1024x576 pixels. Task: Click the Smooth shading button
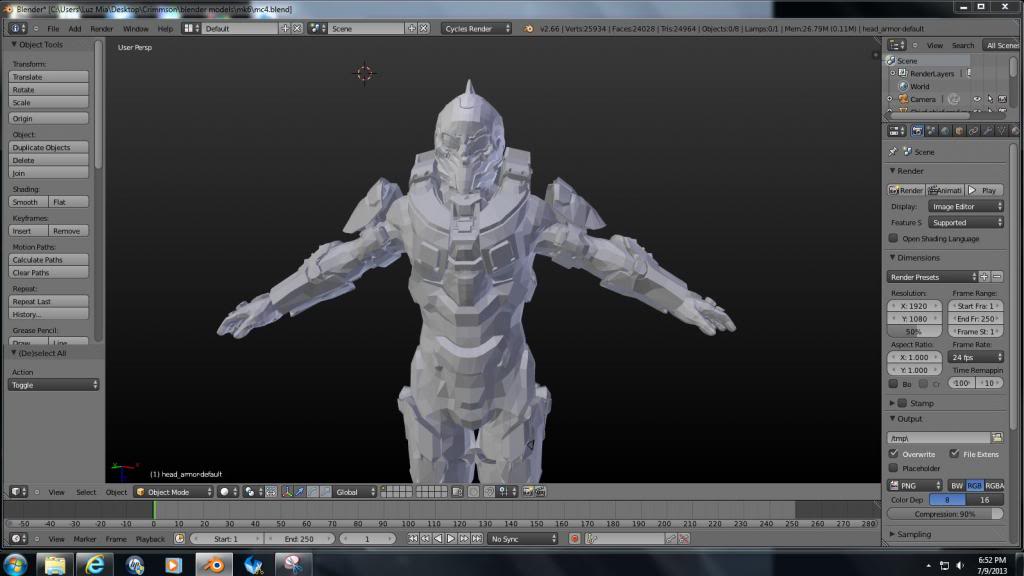click(27, 202)
